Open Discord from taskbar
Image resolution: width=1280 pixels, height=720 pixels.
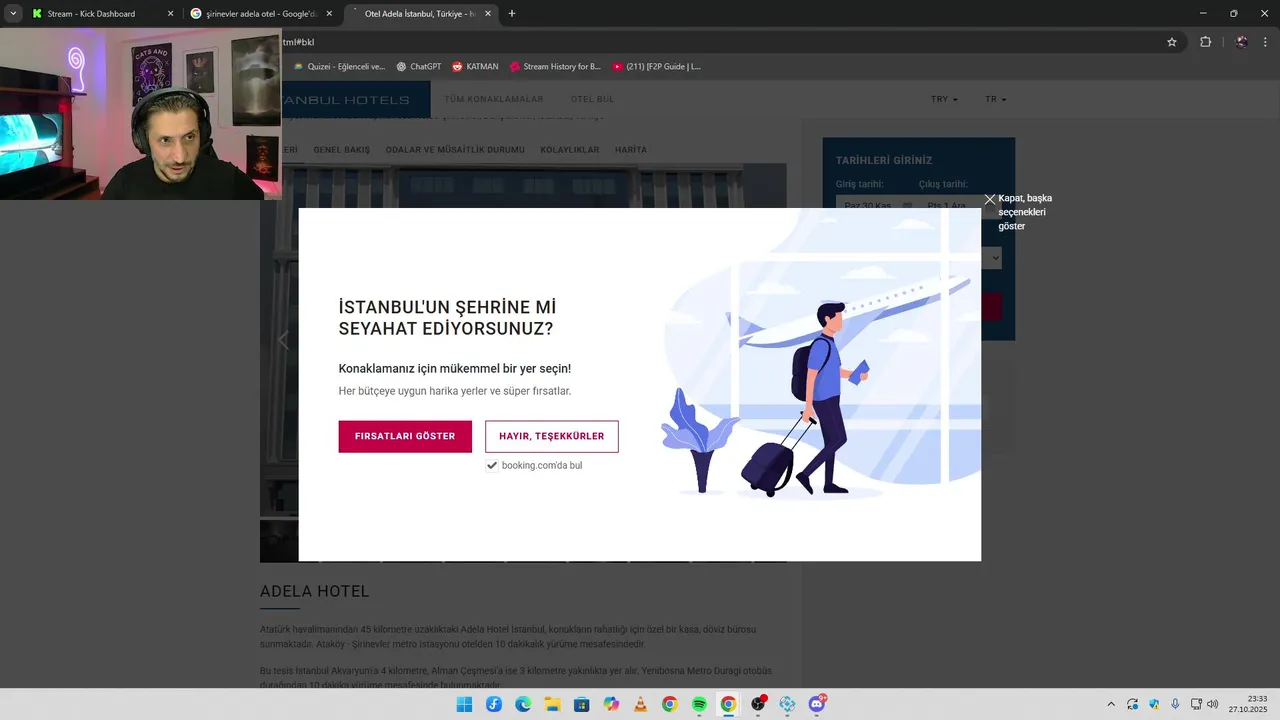[817, 704]
